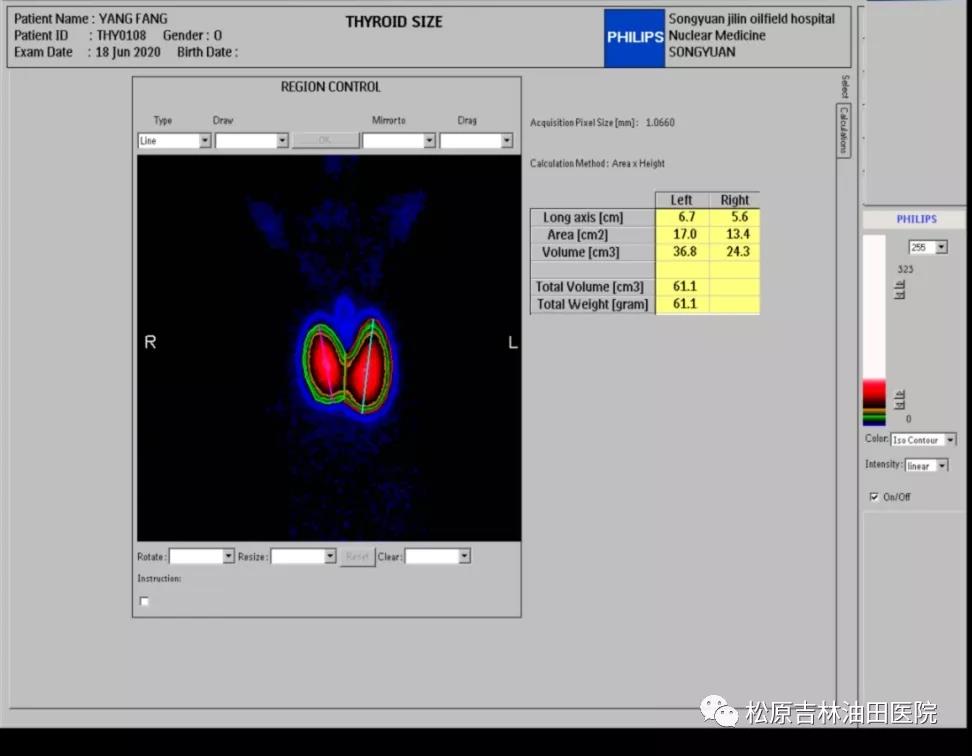972x756 pixels.
Task: Switch to the Calculations vertical tab
Action: click(844, 130)
